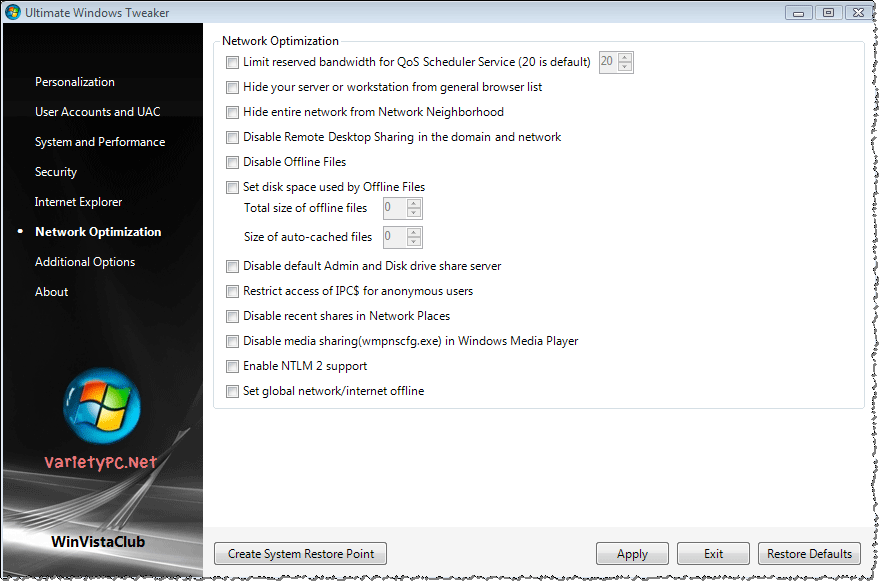The width and height of the screenshot is (879, 581).
Task: Click the Windows orb logo in sidebar
Action: (101, 406)
